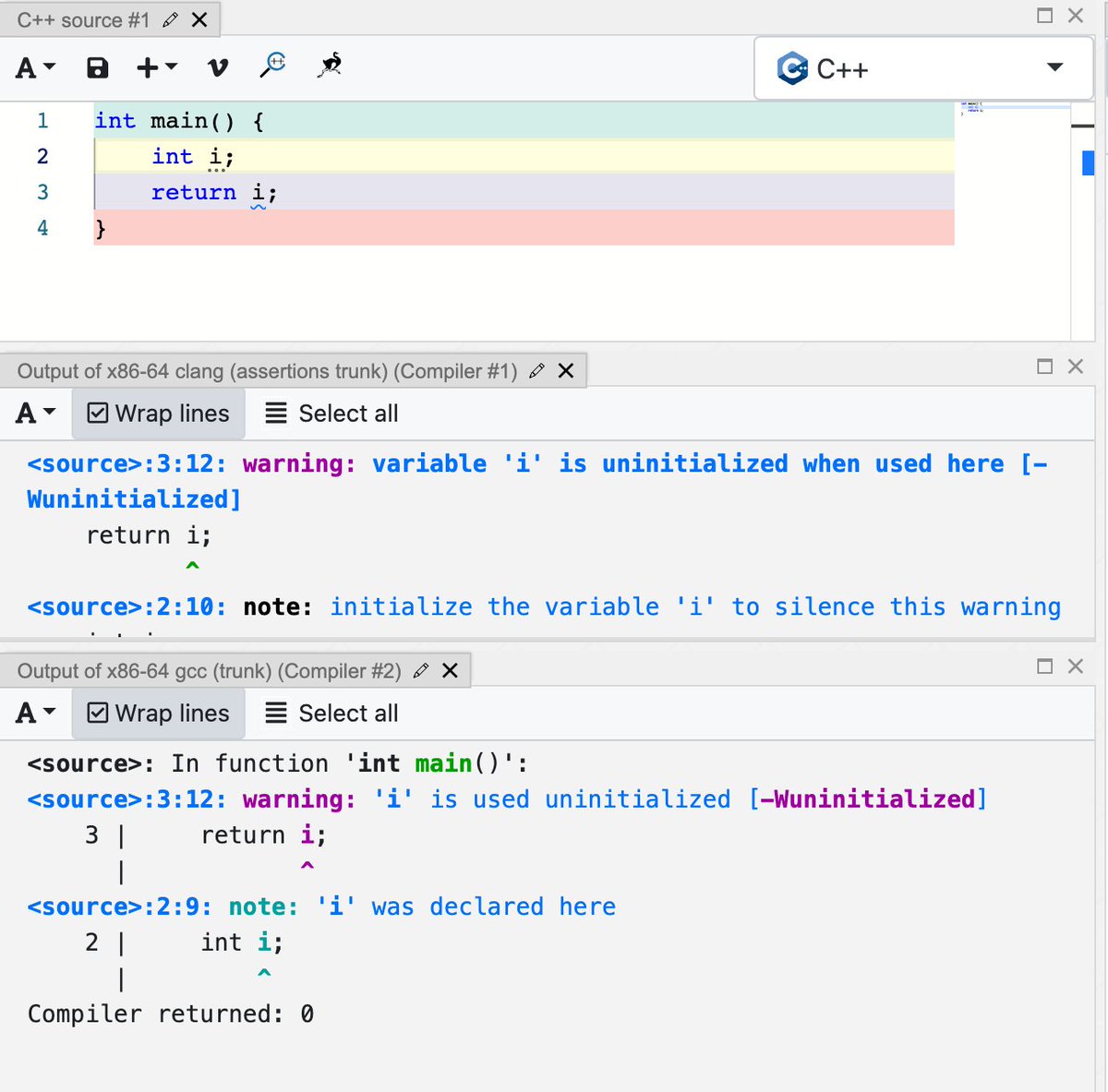Close the source editor pane
The width and height of the screenshot is (1108, 1092).
1076,16
